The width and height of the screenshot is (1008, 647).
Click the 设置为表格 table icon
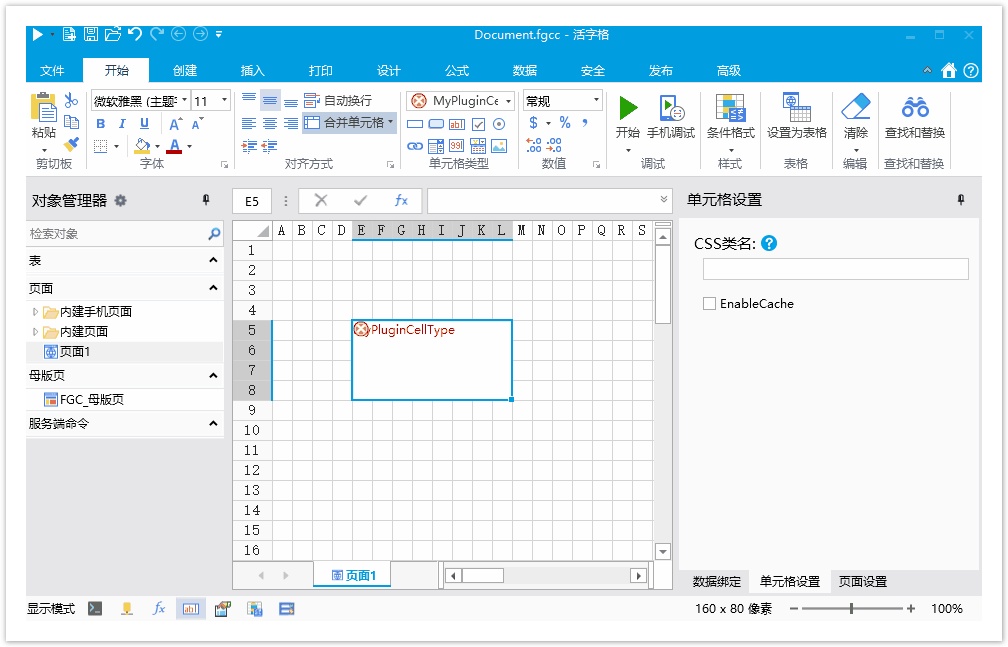pos(796,107)
